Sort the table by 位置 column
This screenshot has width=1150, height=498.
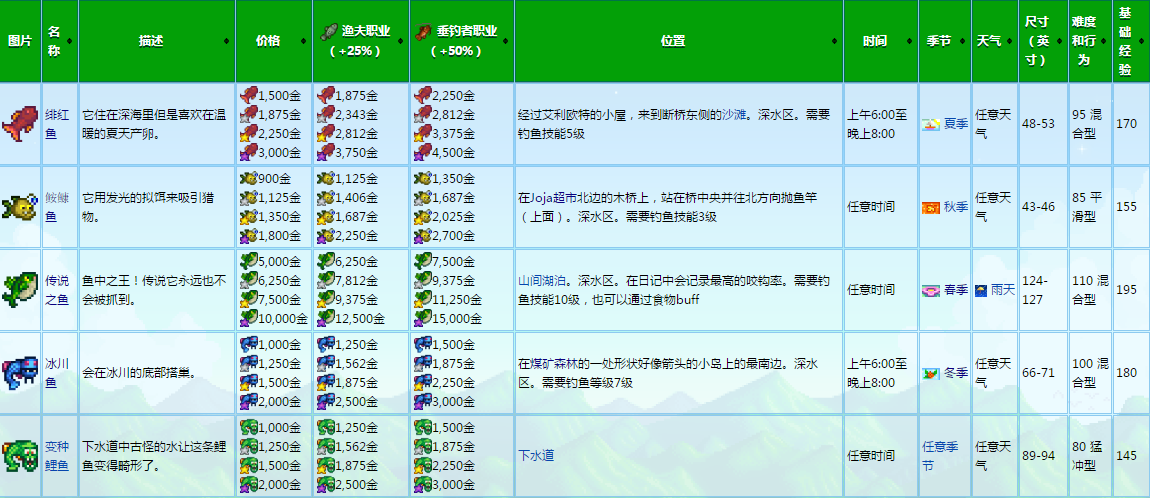679,41
